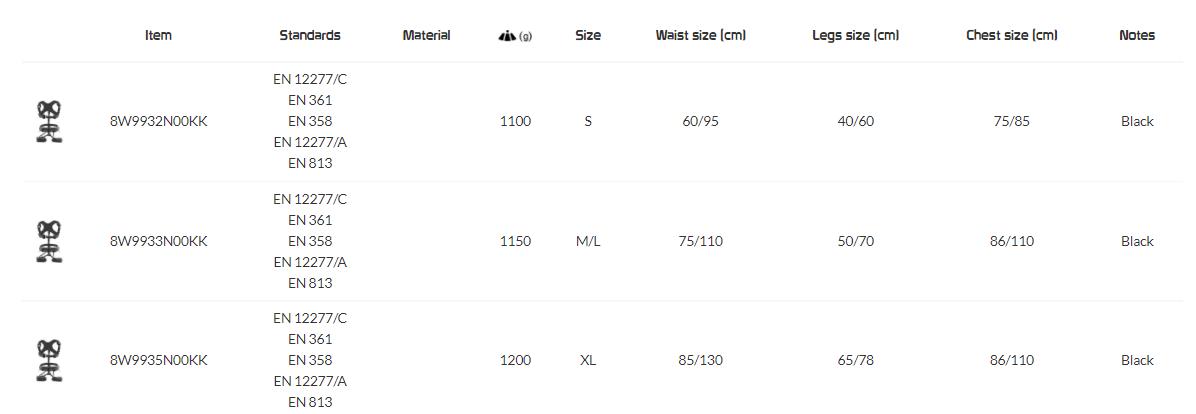The image size is (1196, 414).
Task: Click the Standards column header
Action: pos(310,35)
